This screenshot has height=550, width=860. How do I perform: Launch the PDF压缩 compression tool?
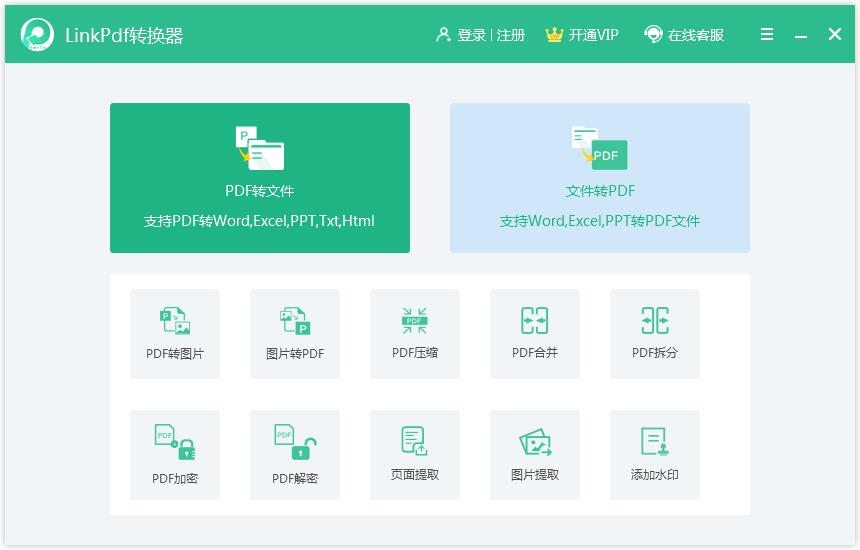(x=414, y=333)
